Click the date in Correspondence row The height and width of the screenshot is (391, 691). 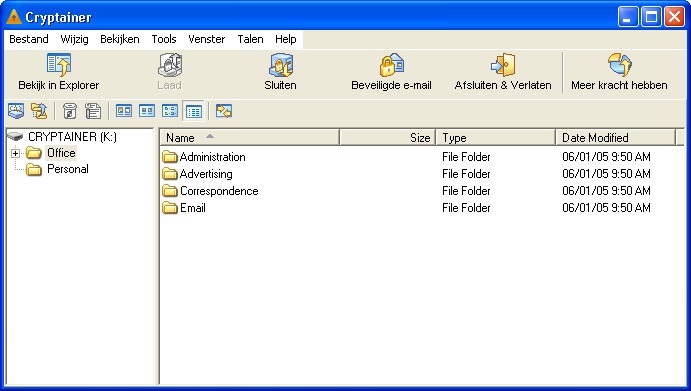606,191
